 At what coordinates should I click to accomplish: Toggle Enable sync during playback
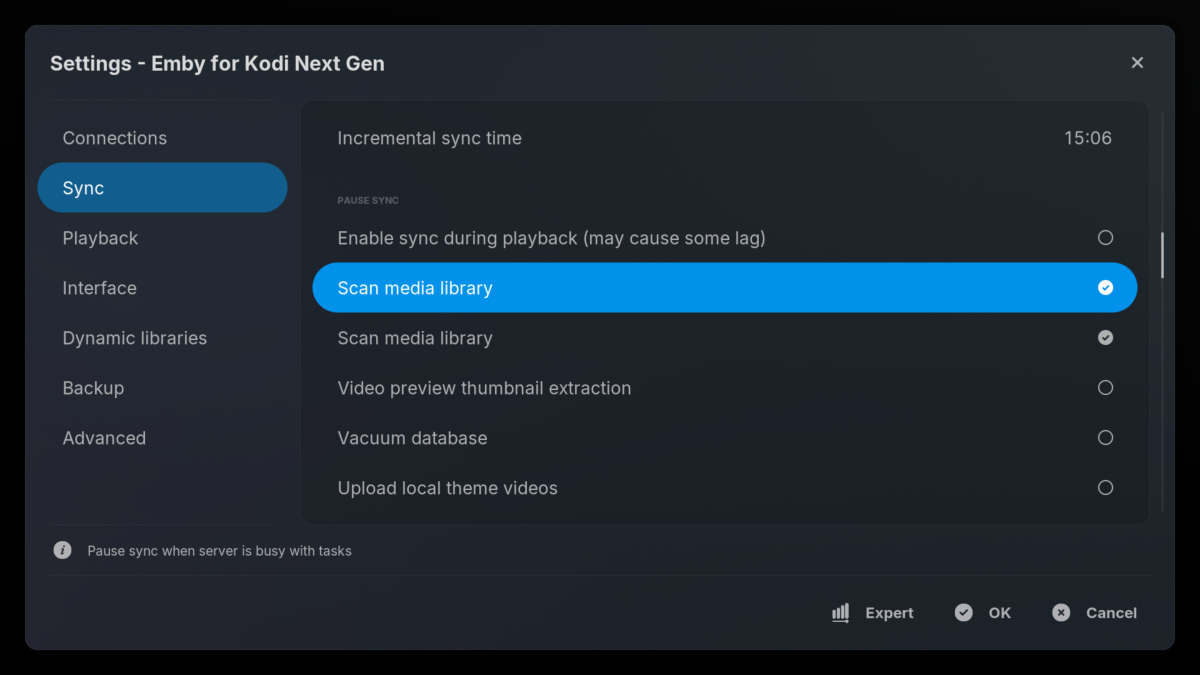pos(1105,238)
